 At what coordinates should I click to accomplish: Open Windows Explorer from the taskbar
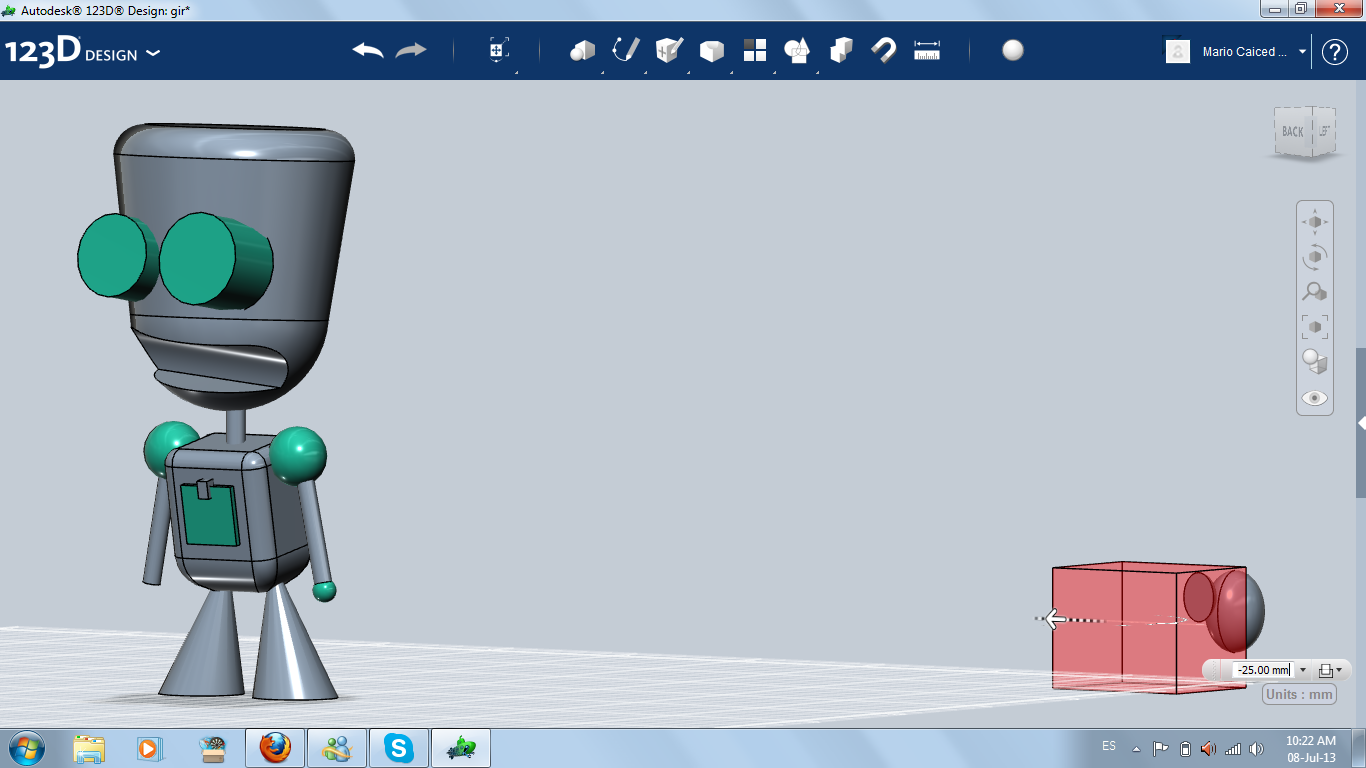pyautogui.click(x=89, y=748)
